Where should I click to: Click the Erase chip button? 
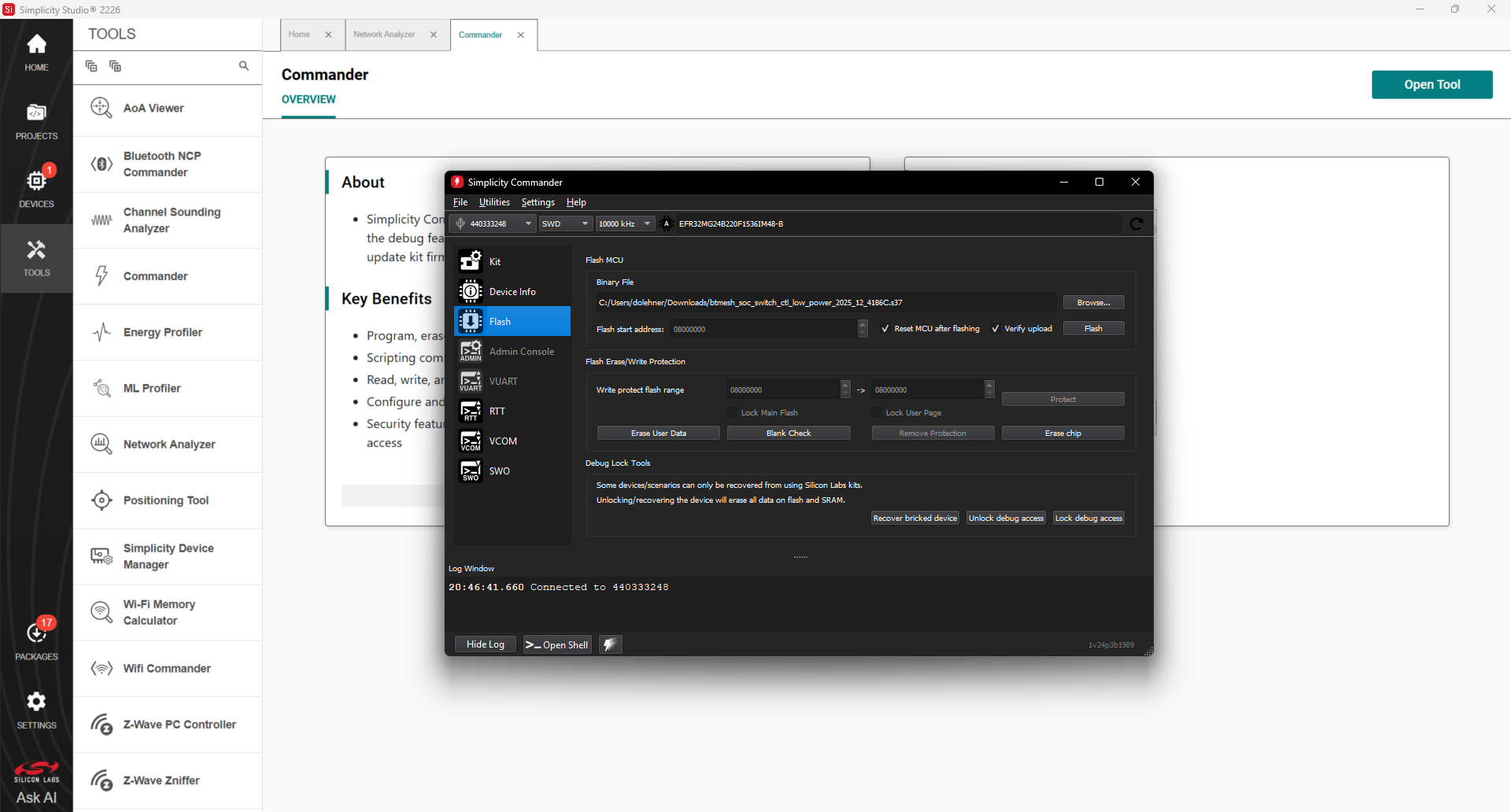tap(1062, 434)
